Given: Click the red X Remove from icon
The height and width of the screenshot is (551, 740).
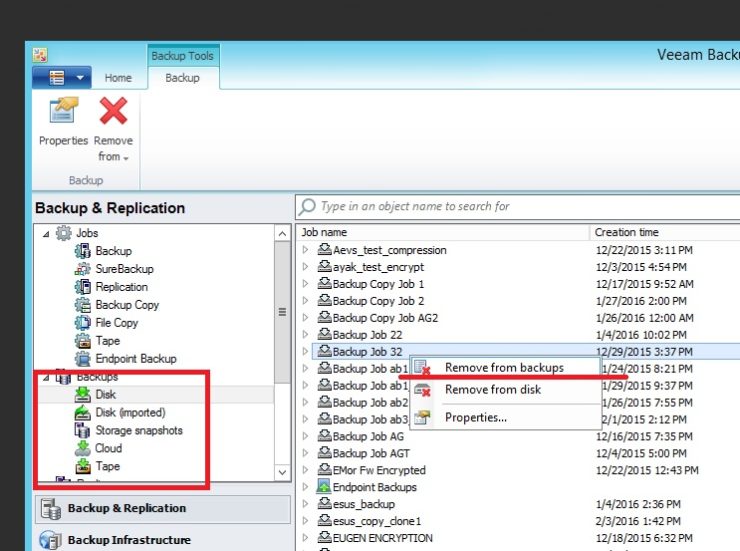Looking at the screenshot, I should 113,110.
